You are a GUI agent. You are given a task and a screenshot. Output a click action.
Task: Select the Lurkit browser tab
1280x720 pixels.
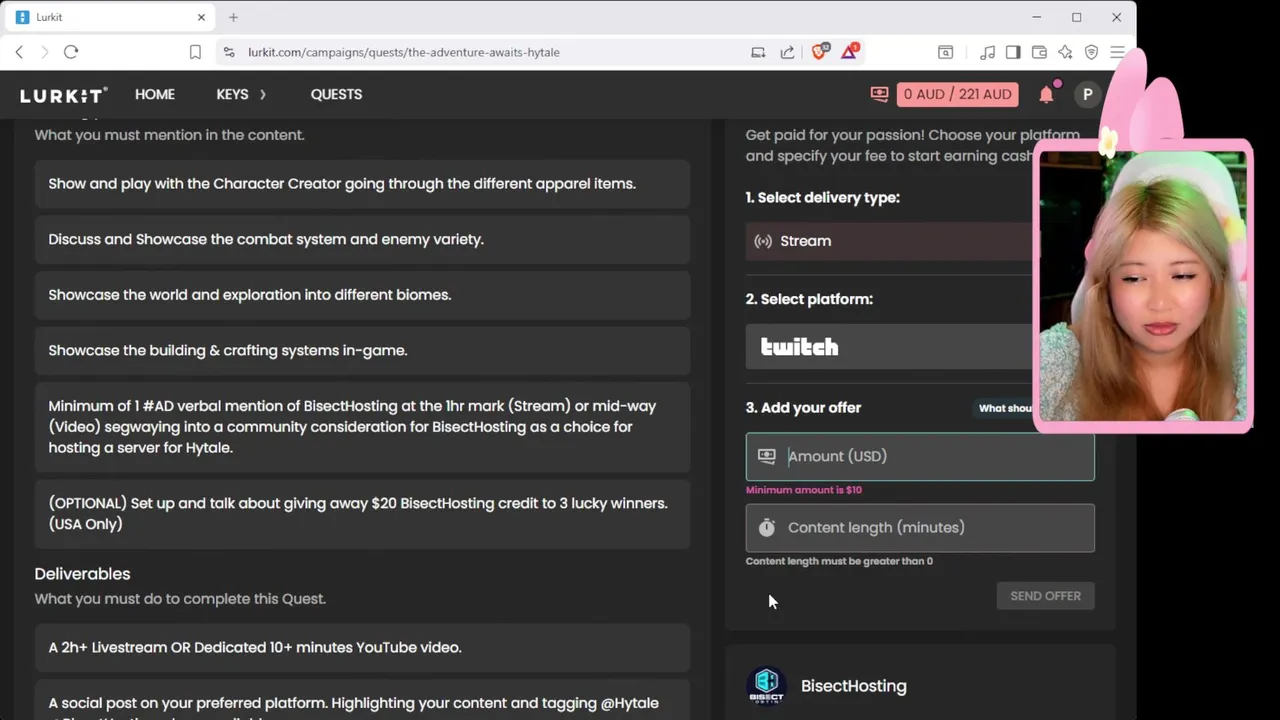[110, 17]
